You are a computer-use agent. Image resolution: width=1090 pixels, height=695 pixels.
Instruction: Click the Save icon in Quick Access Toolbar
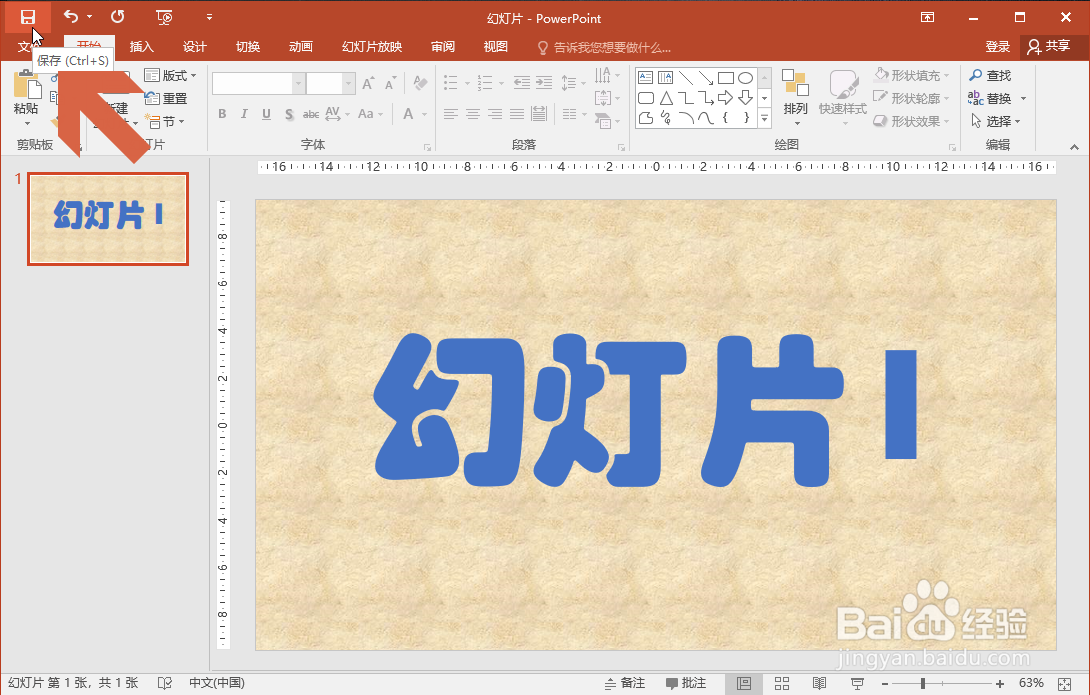[x=27, y=17]
